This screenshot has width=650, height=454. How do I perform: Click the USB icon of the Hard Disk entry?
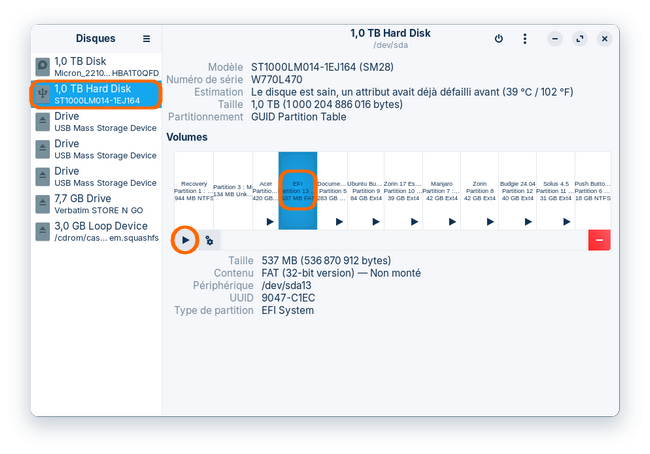[x=43, y=94]
